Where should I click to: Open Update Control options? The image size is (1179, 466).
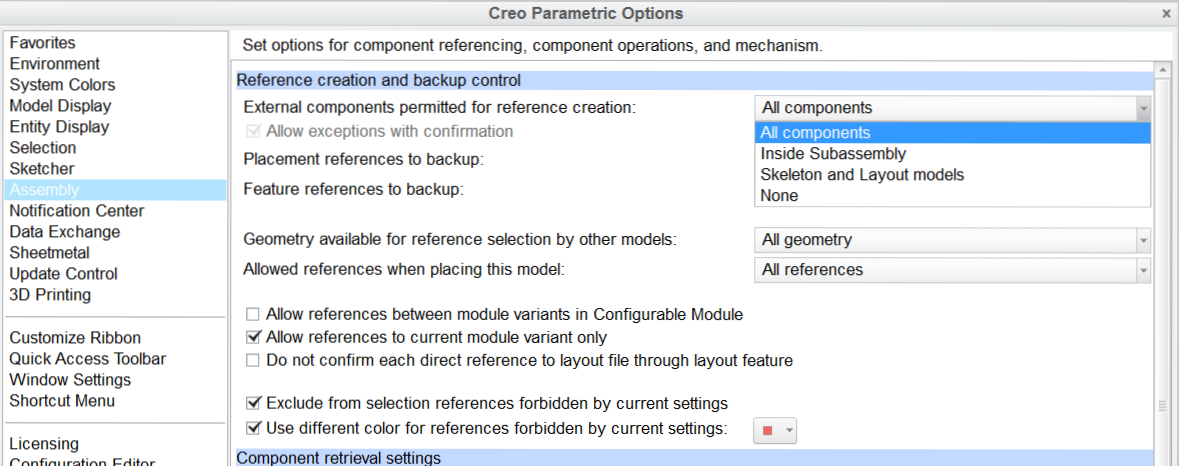point(64,274)
